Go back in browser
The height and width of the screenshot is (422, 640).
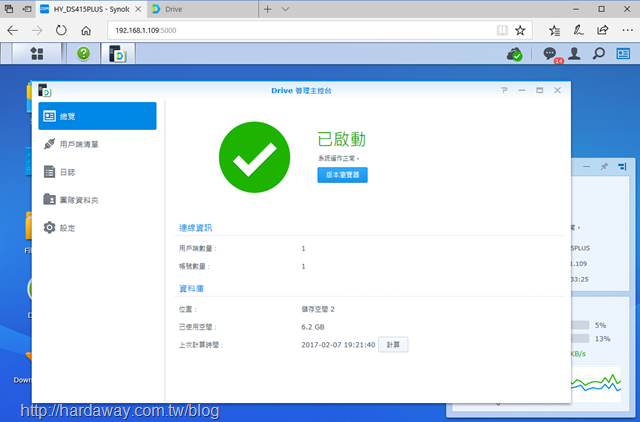pyautogui.click(x=13, y=30)
